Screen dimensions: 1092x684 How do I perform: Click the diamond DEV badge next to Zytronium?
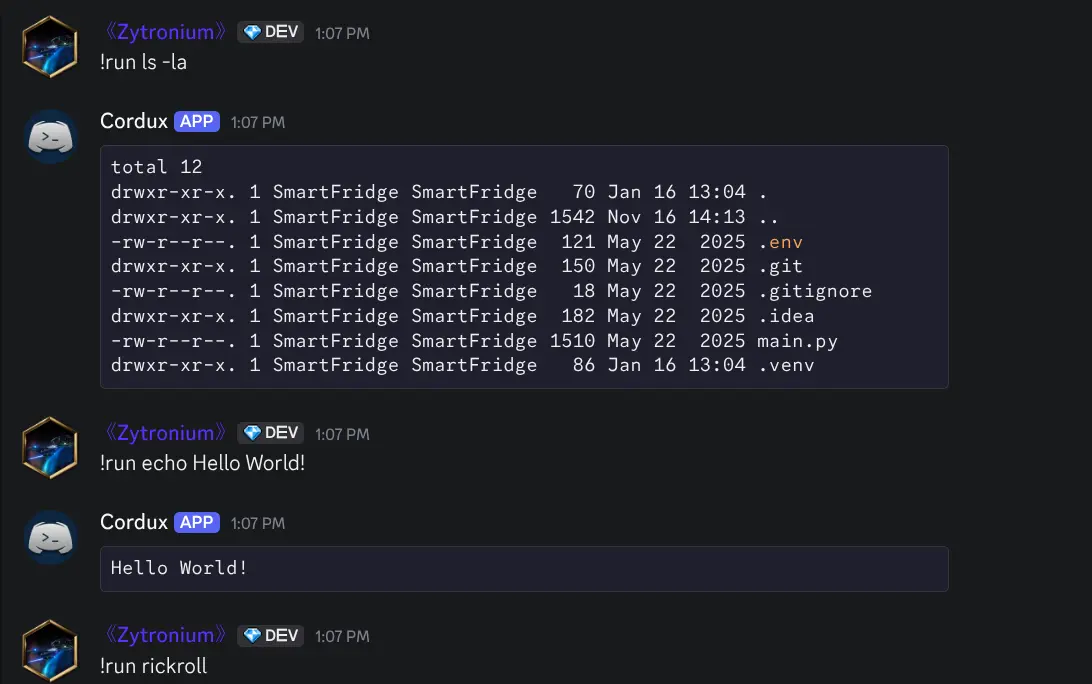[270, 31]
